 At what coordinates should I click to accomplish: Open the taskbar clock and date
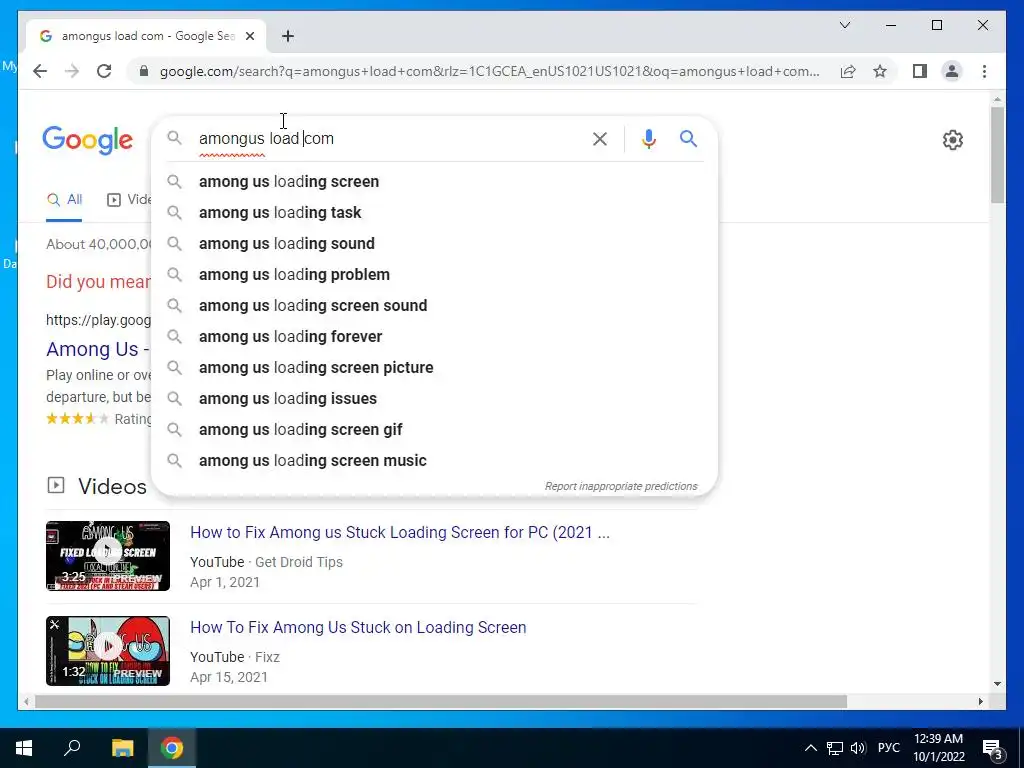click(938, 748)
